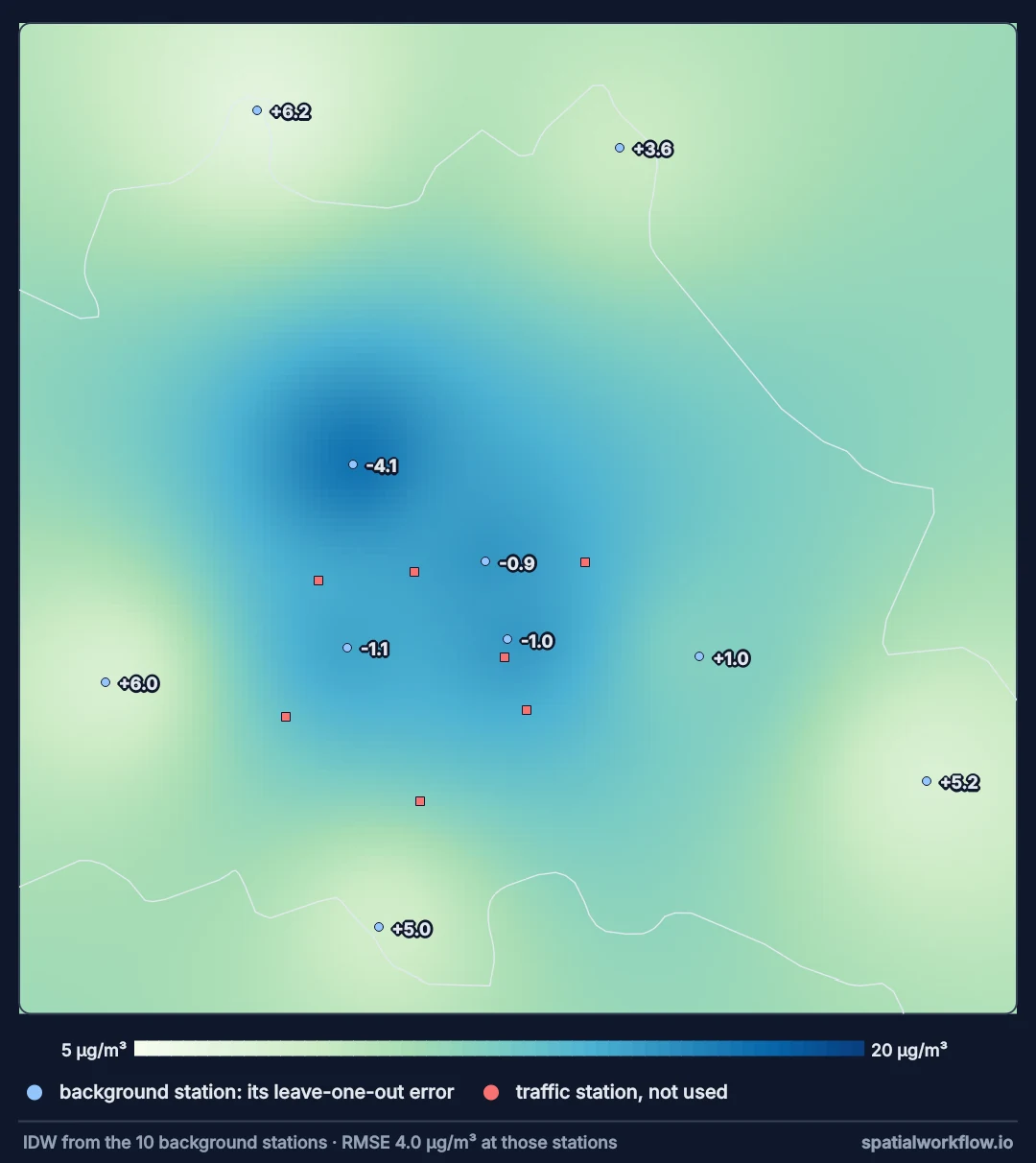This screenshot has width=1036, height=1163.
Task: Click the -0.9 error label
Action: (517, 563)
